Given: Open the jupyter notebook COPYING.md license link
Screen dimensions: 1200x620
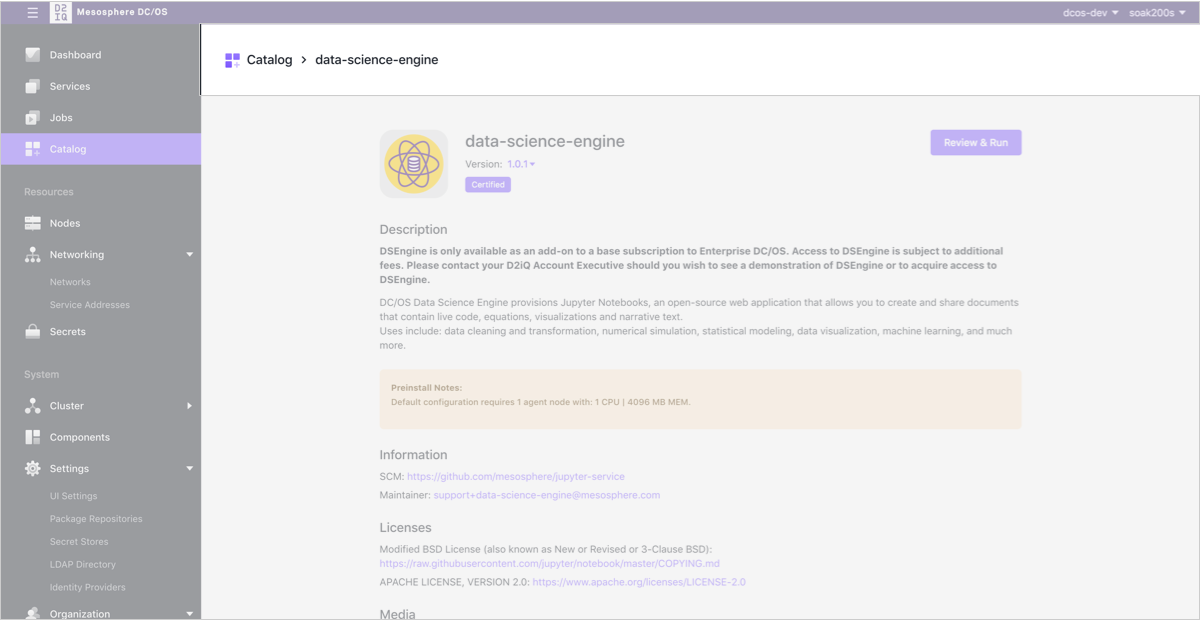Looking at the screenshot, I should [550, 564].
